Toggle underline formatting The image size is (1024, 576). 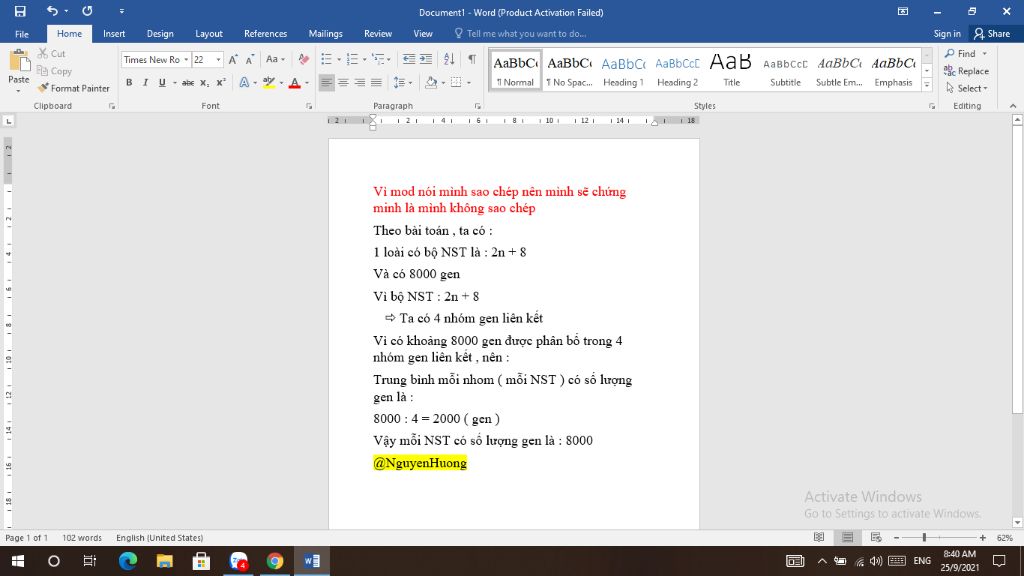tap(162, 82)
